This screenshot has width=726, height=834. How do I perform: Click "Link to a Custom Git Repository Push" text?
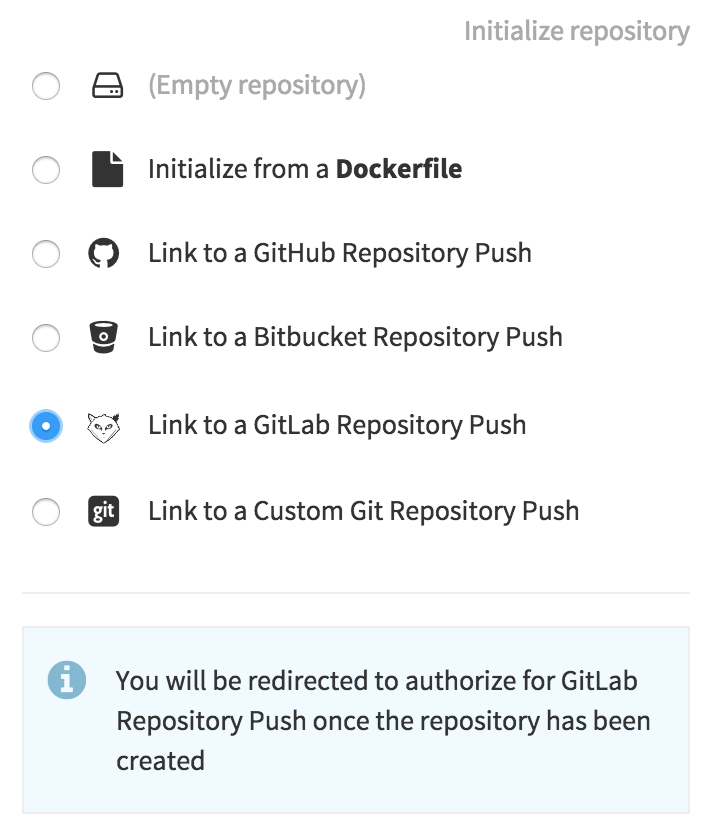tap(364, 511)
